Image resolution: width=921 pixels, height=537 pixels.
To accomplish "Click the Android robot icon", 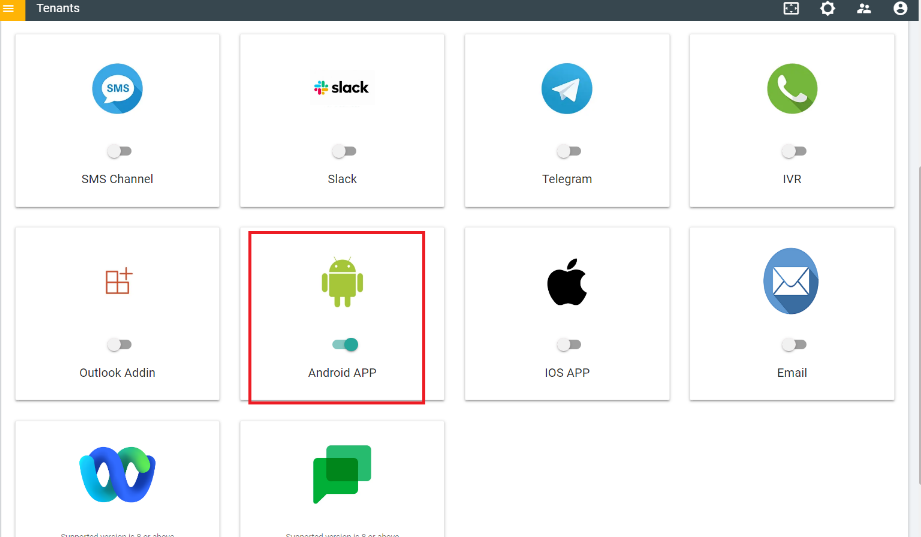I will coord(342,282).
